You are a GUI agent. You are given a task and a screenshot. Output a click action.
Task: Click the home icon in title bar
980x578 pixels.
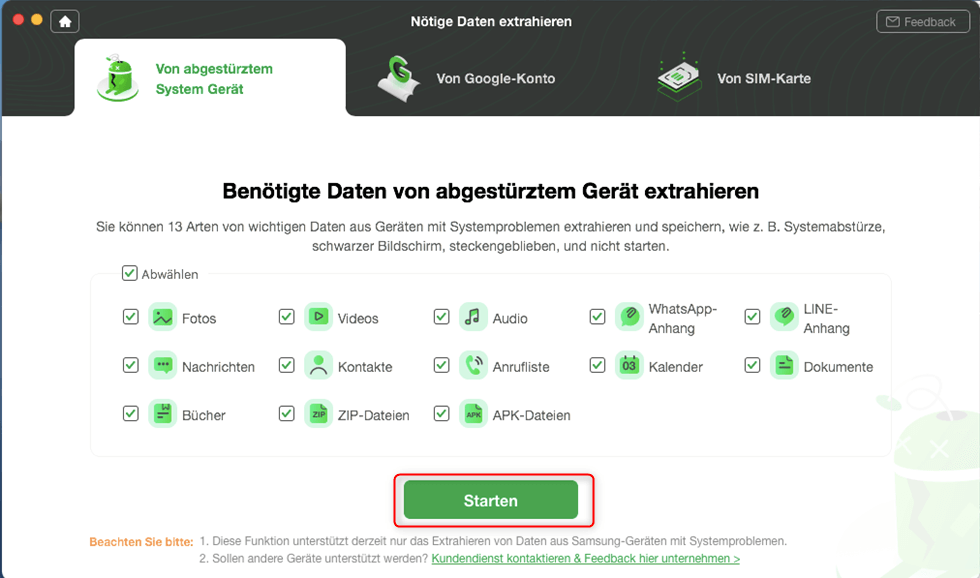click(x=64, y=21)
